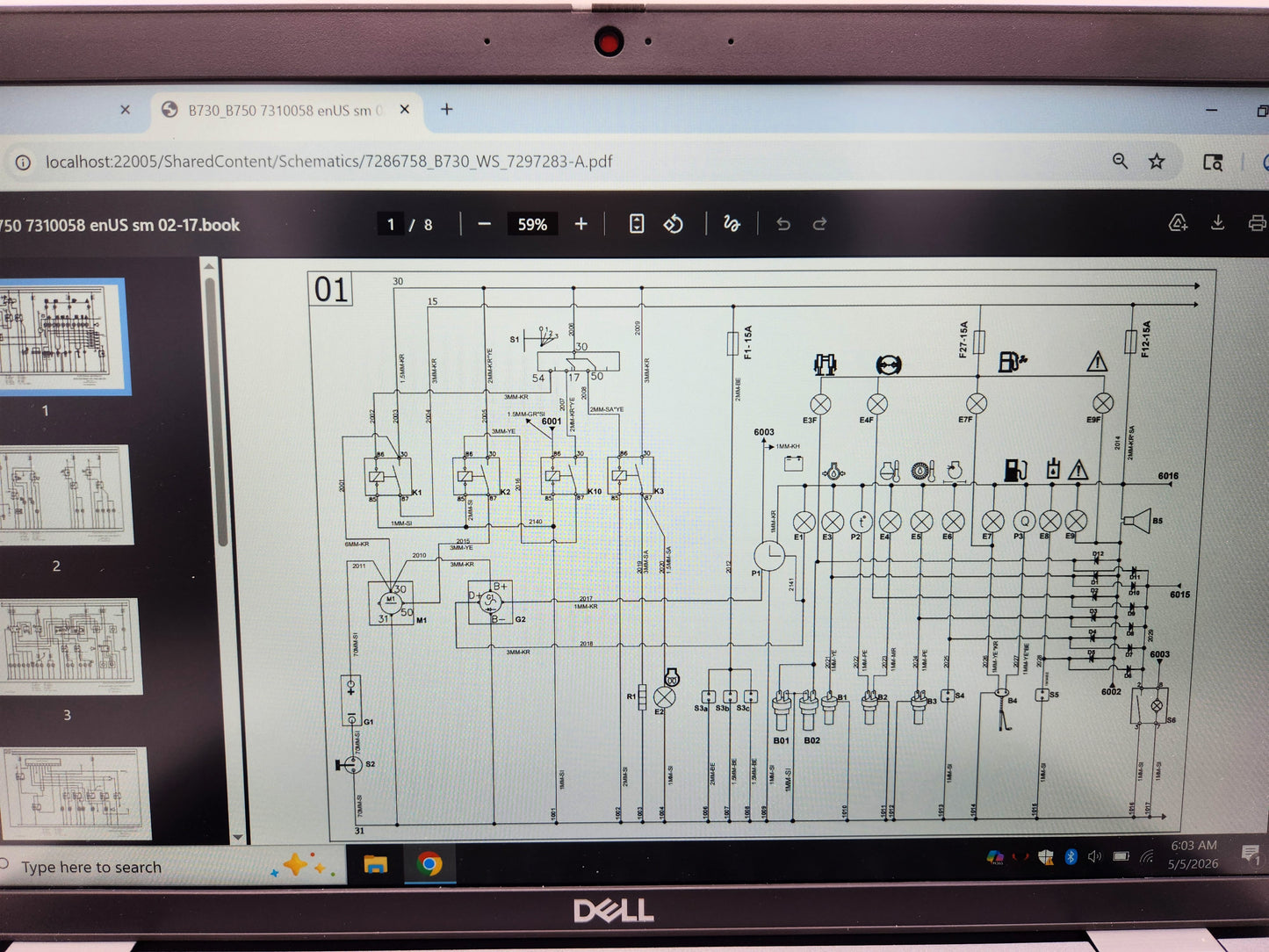Click the 'E3F' lamp label
The image size is (1269, 952).
pos(810,421)
